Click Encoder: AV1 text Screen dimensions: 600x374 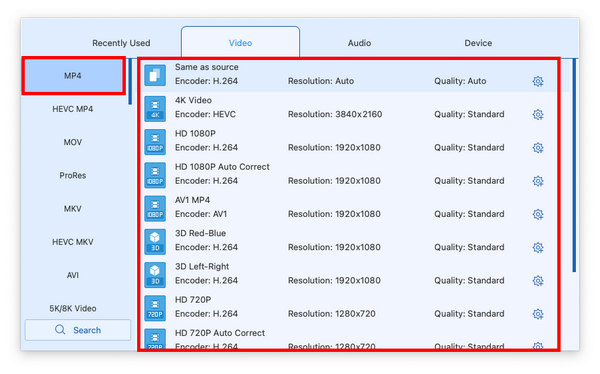click(x=201, y=214)
